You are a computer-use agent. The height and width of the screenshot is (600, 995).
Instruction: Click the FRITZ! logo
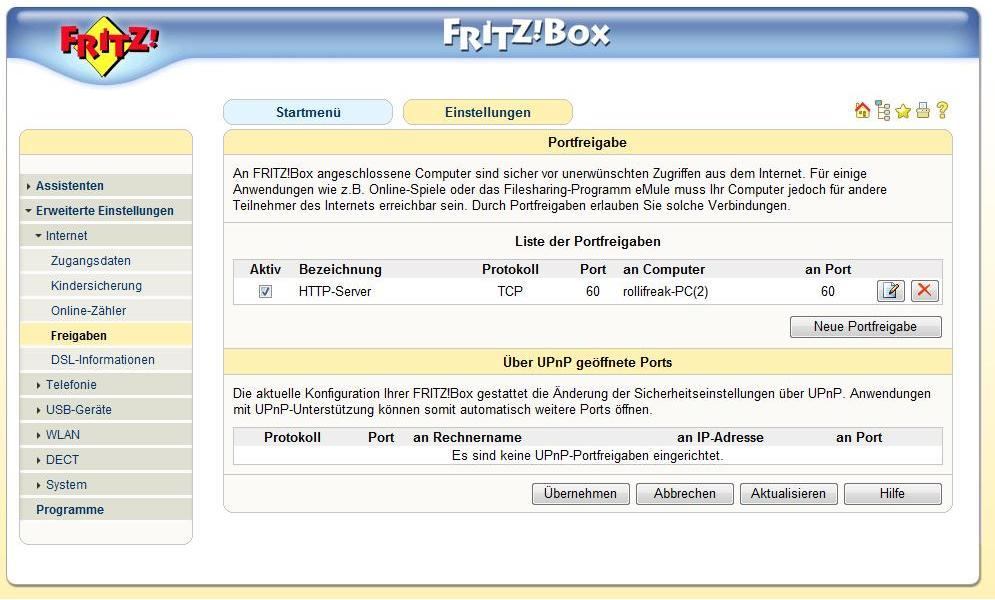pyautogui.click(x=109, y=46)
